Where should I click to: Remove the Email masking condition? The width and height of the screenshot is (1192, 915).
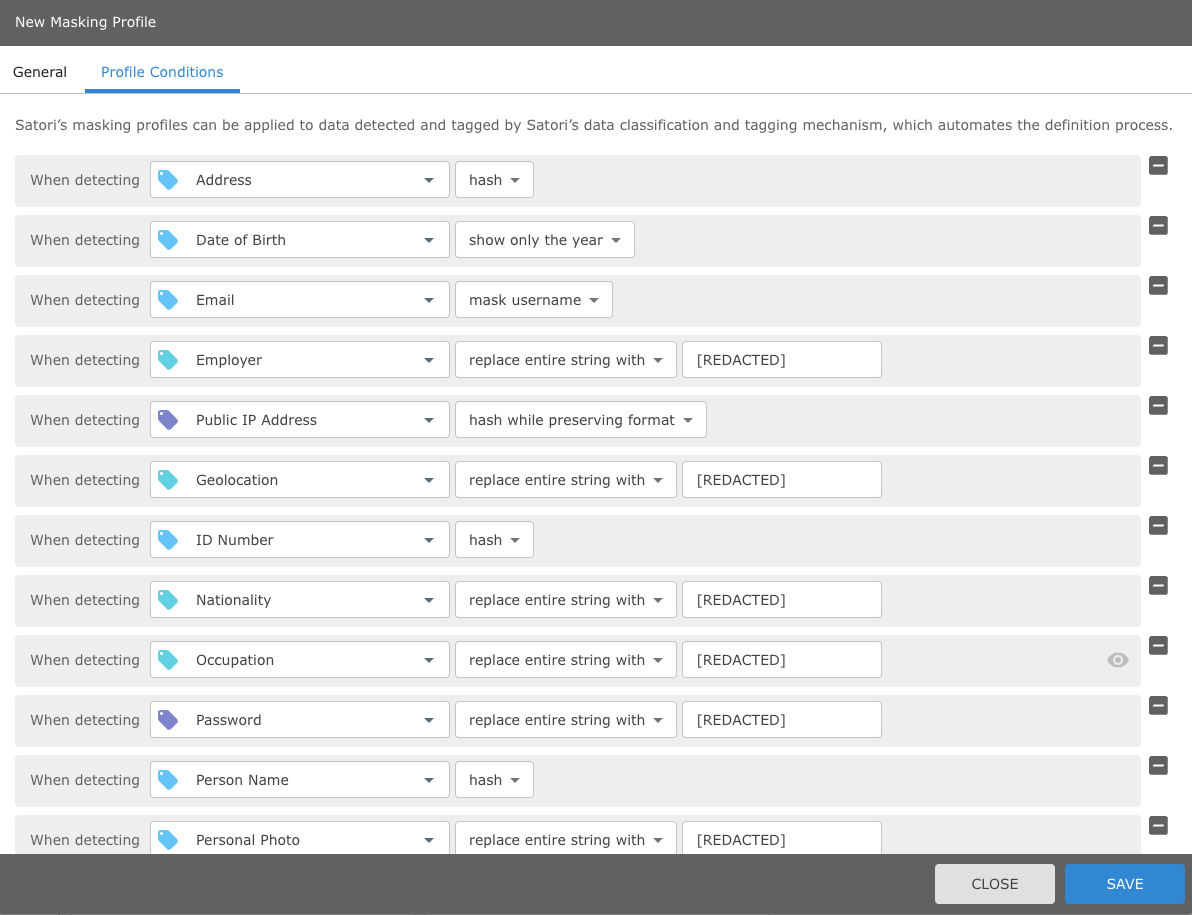pos(1158,286)
